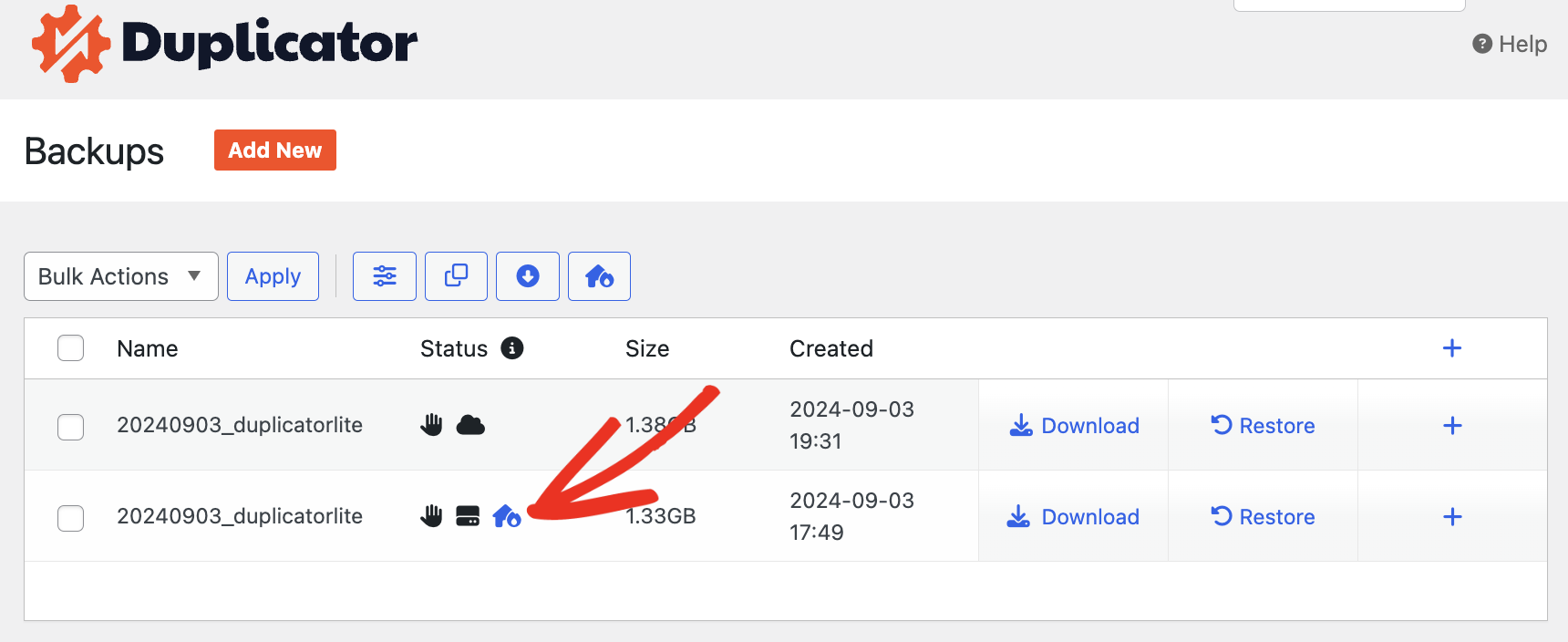
Task: Click cloud storage icon on 19:31 backup
Action: (470, 425)
